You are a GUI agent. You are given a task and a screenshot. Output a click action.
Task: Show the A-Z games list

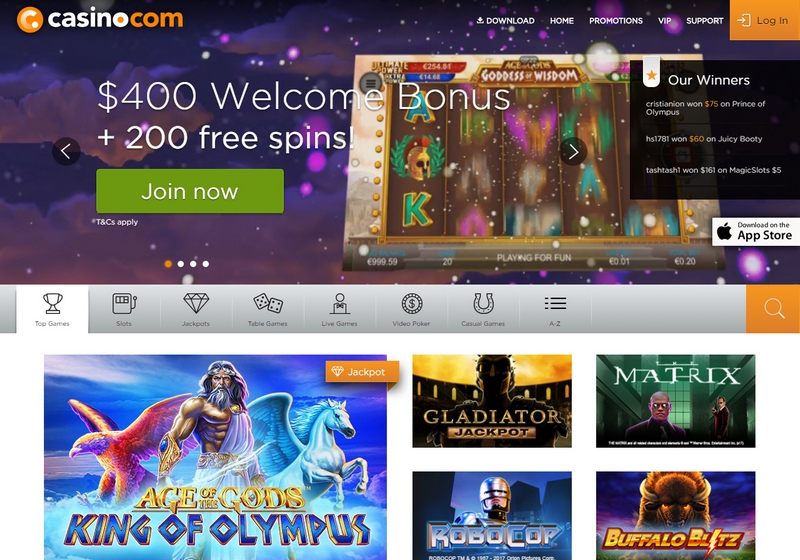click(555, 309)
